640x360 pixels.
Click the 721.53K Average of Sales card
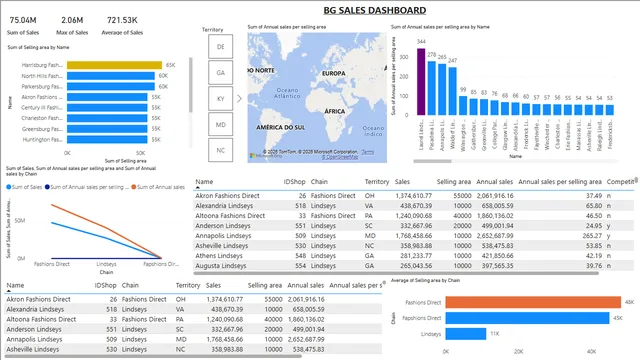pyautogui.click(x=122, y=25)
